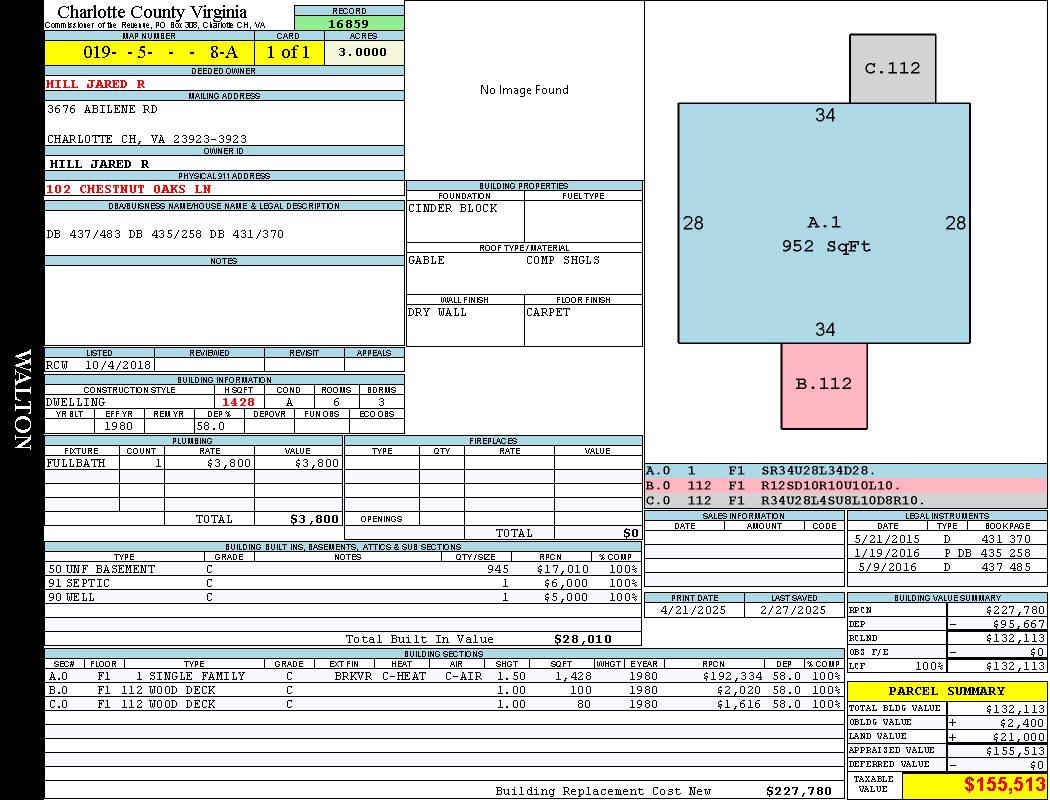Click the PARCEL SUMMARY yellow header
Screen dimensions: 1050x800
[x=947, y=691]
